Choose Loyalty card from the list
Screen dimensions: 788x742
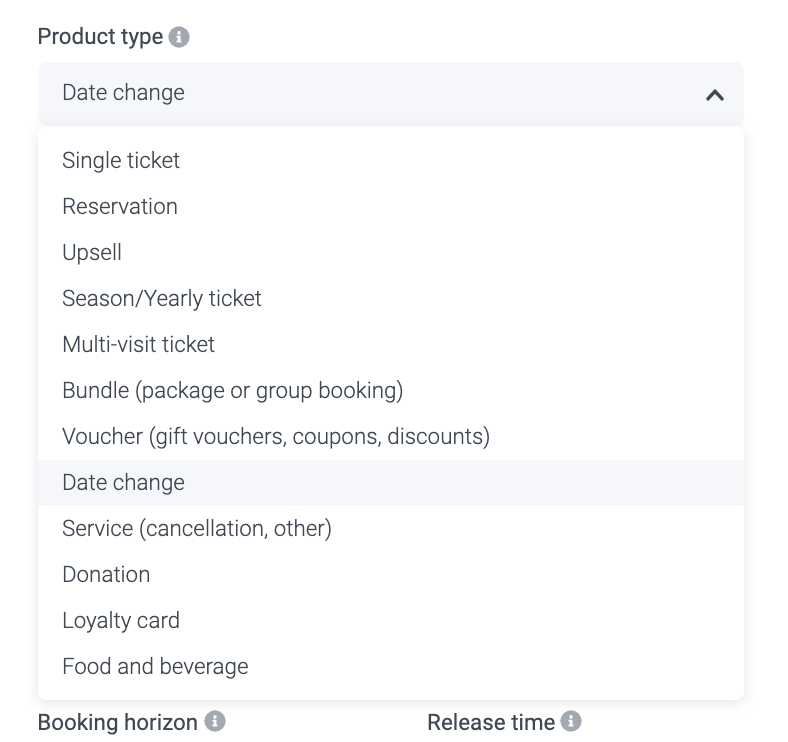coord(121,620)
